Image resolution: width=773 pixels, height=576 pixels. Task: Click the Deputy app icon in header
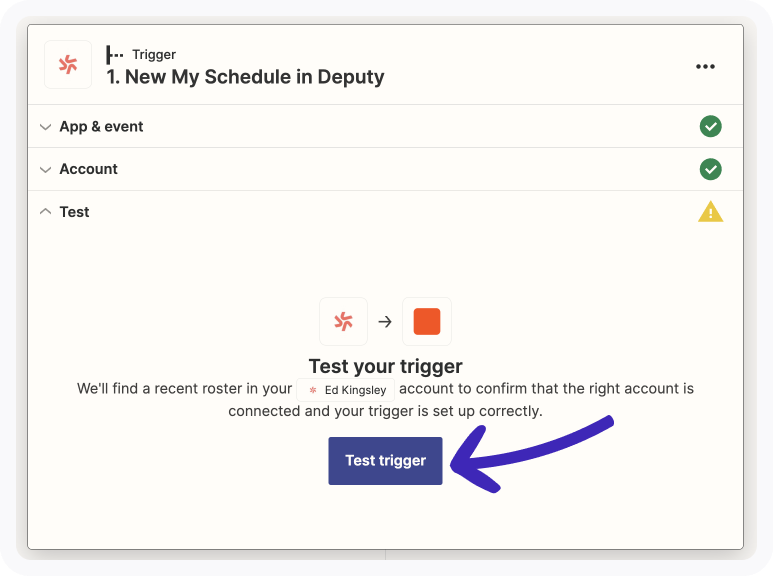pos(68,65)
